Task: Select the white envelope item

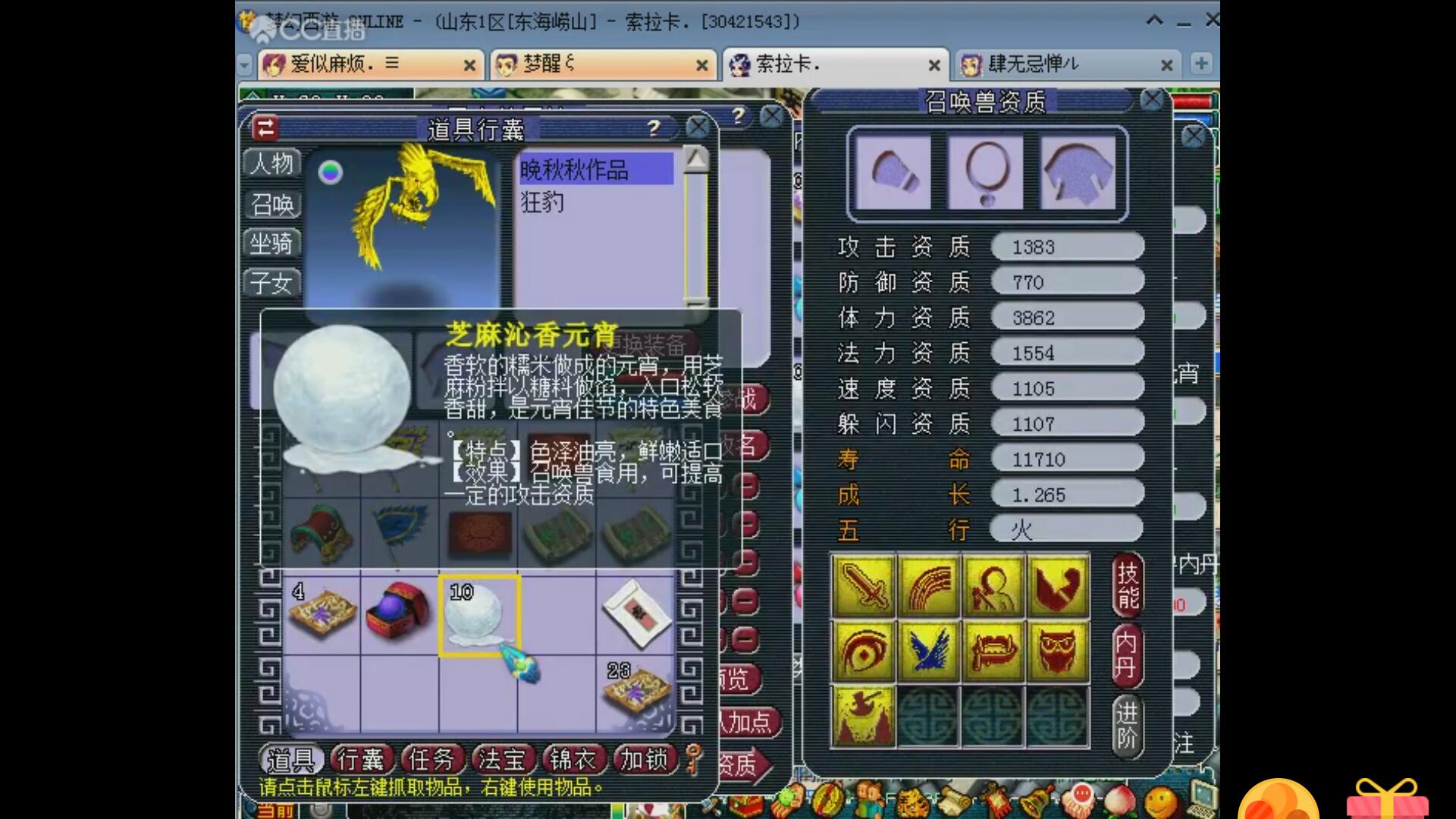Action: click(635, 613)
